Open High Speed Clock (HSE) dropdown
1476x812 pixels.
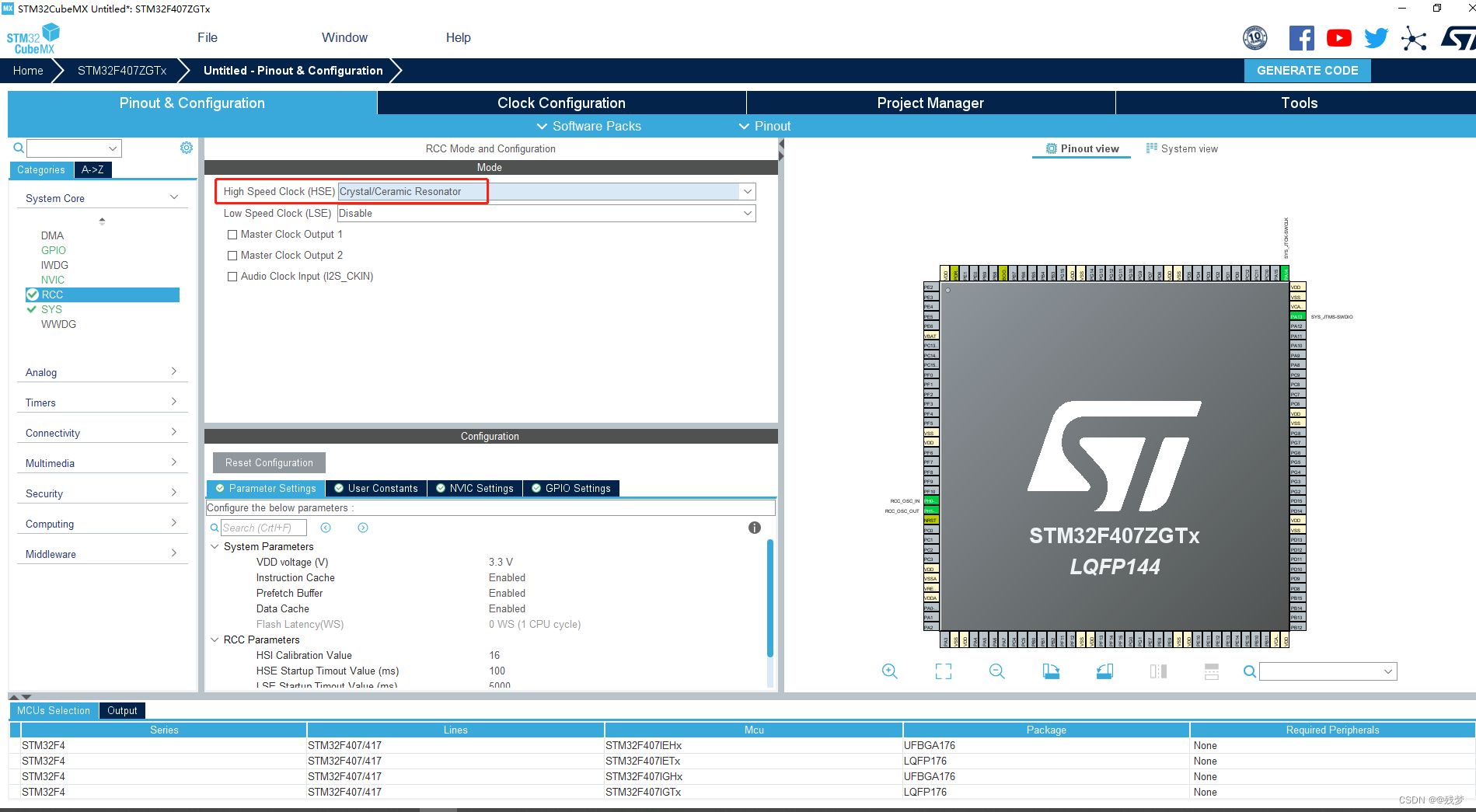click(x=747, y=191)
